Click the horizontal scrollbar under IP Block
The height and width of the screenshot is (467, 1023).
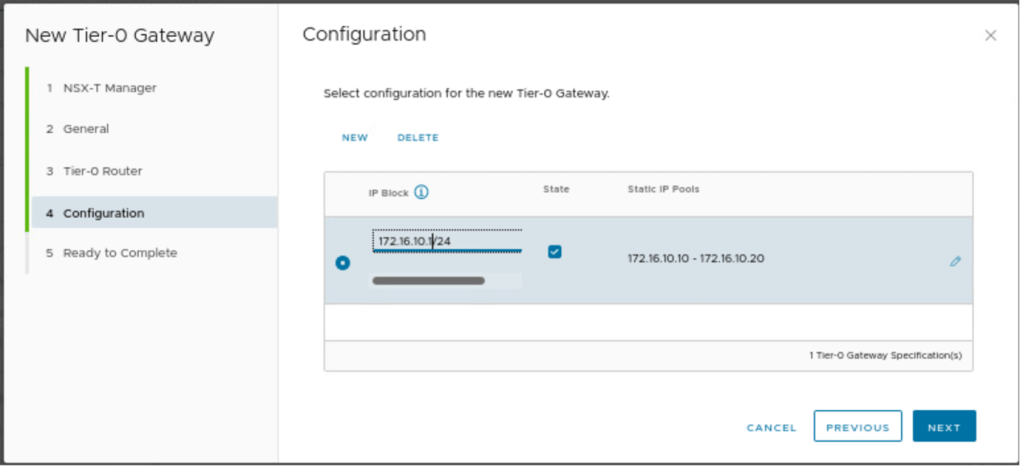[429, 281]
